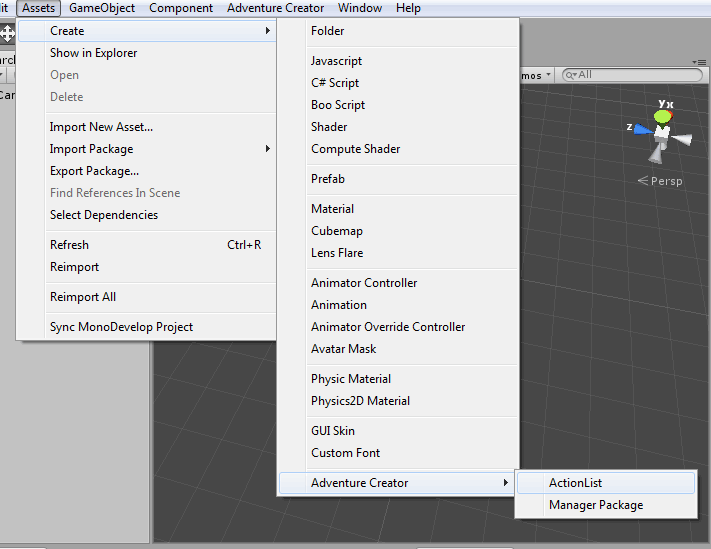711x549 pixels.
Task: Open the Window menu
Action: click(360, 8)
